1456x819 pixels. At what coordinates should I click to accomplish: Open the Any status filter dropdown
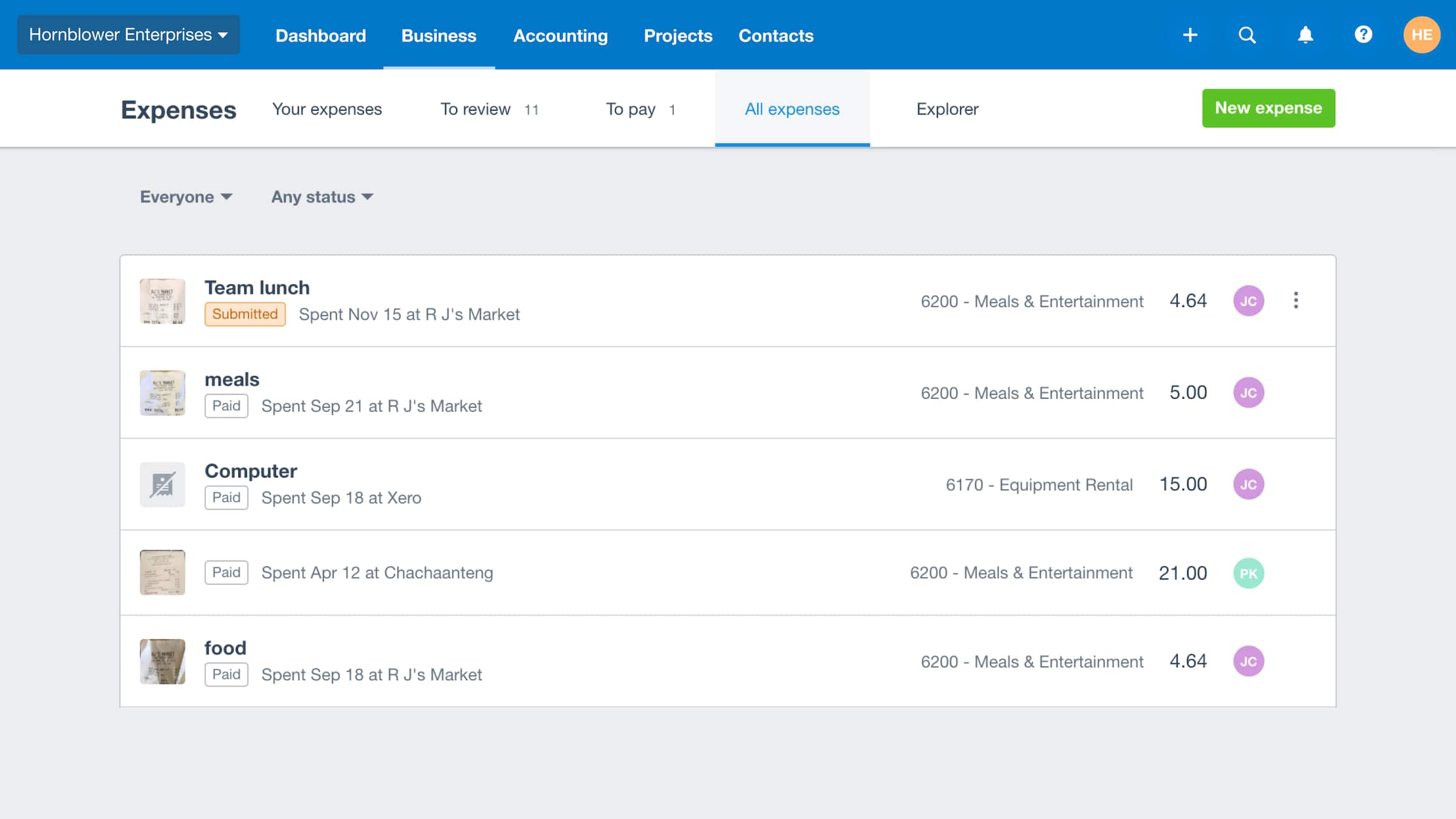point(322,197)
